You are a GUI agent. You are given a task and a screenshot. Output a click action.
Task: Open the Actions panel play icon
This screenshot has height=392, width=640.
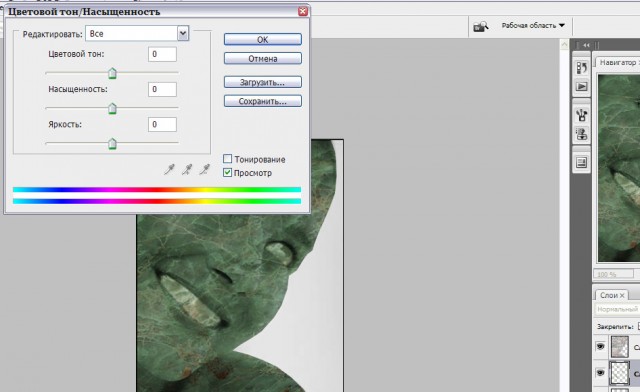[x=582, y=86]
